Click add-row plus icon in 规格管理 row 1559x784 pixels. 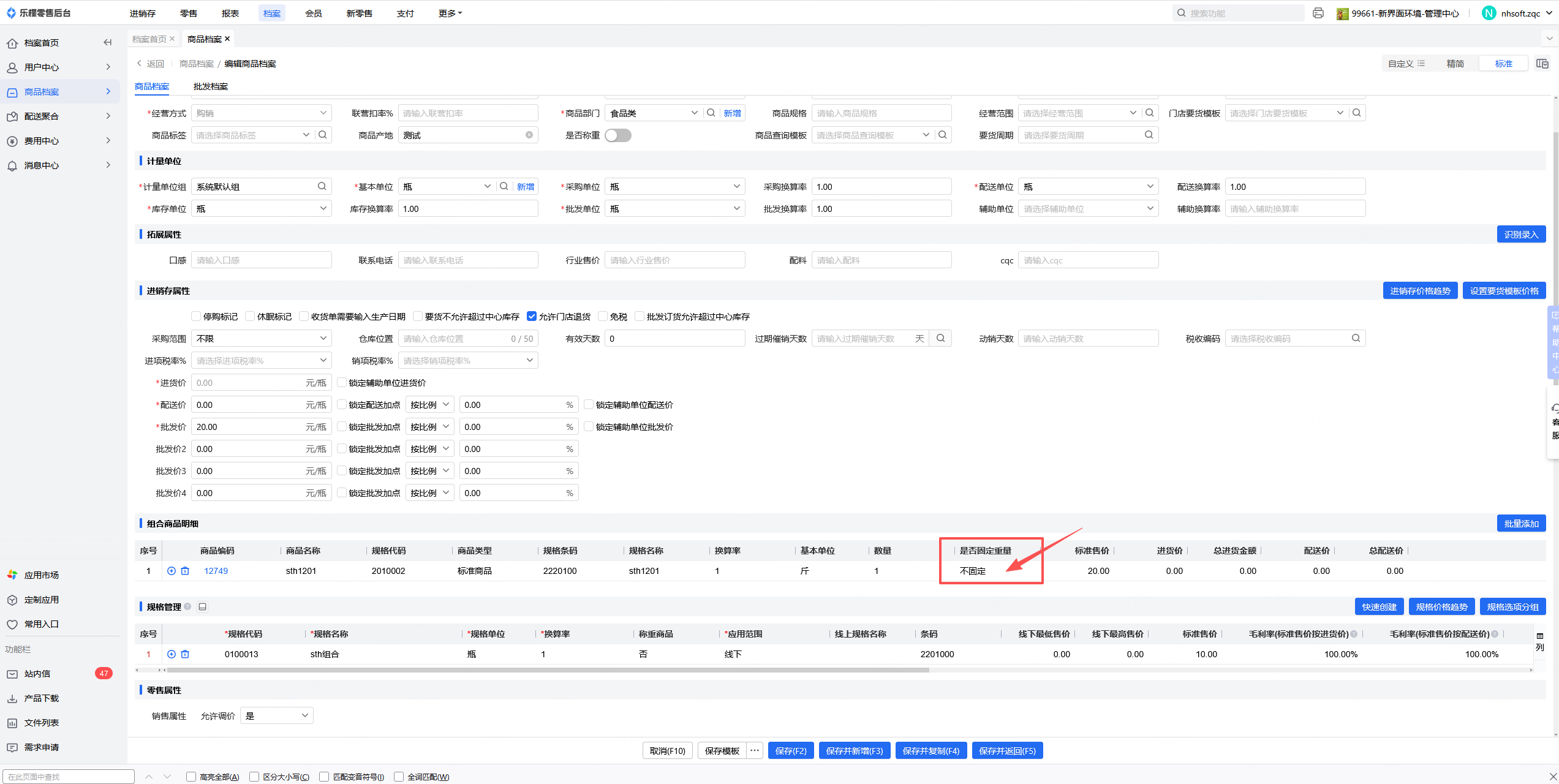point(172,654)
